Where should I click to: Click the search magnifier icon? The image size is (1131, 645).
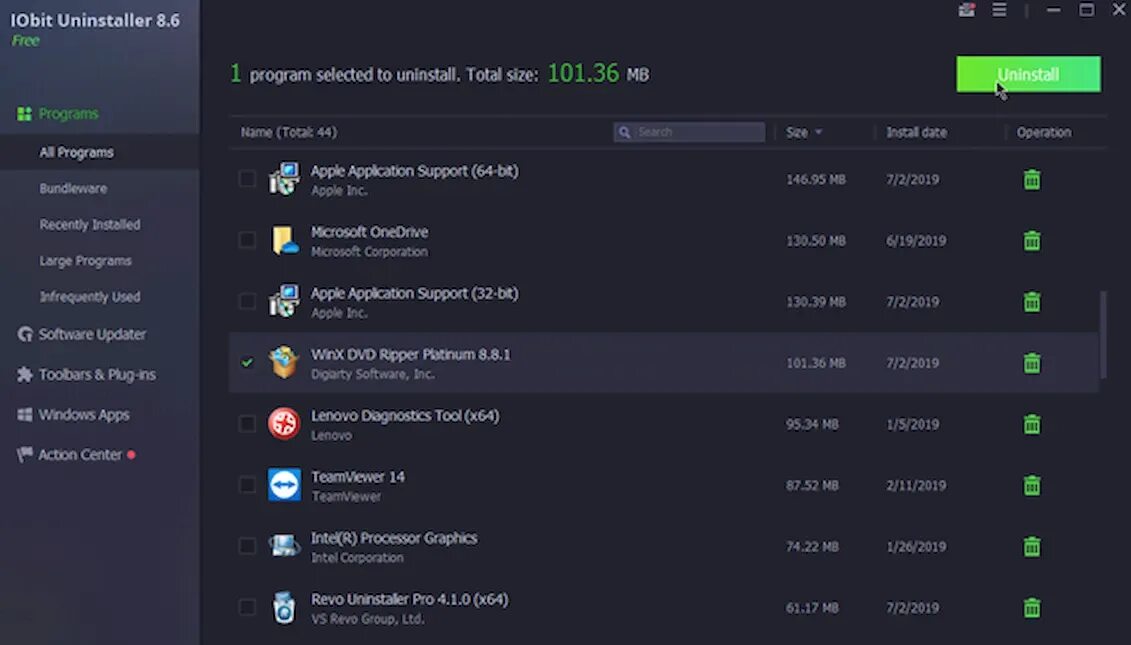pyautogui.click(x=625, y=132)
